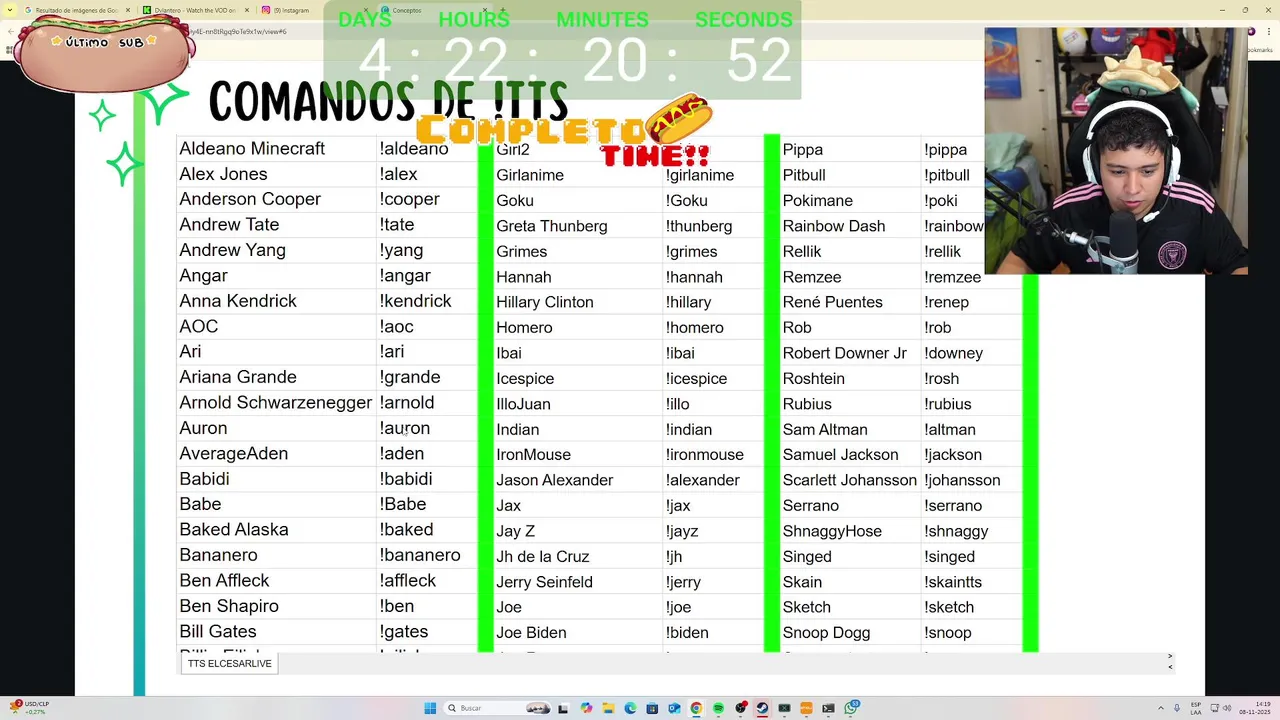Switch to the Google image results tab
Screen dimensions: 1280x720
[77, 10]
